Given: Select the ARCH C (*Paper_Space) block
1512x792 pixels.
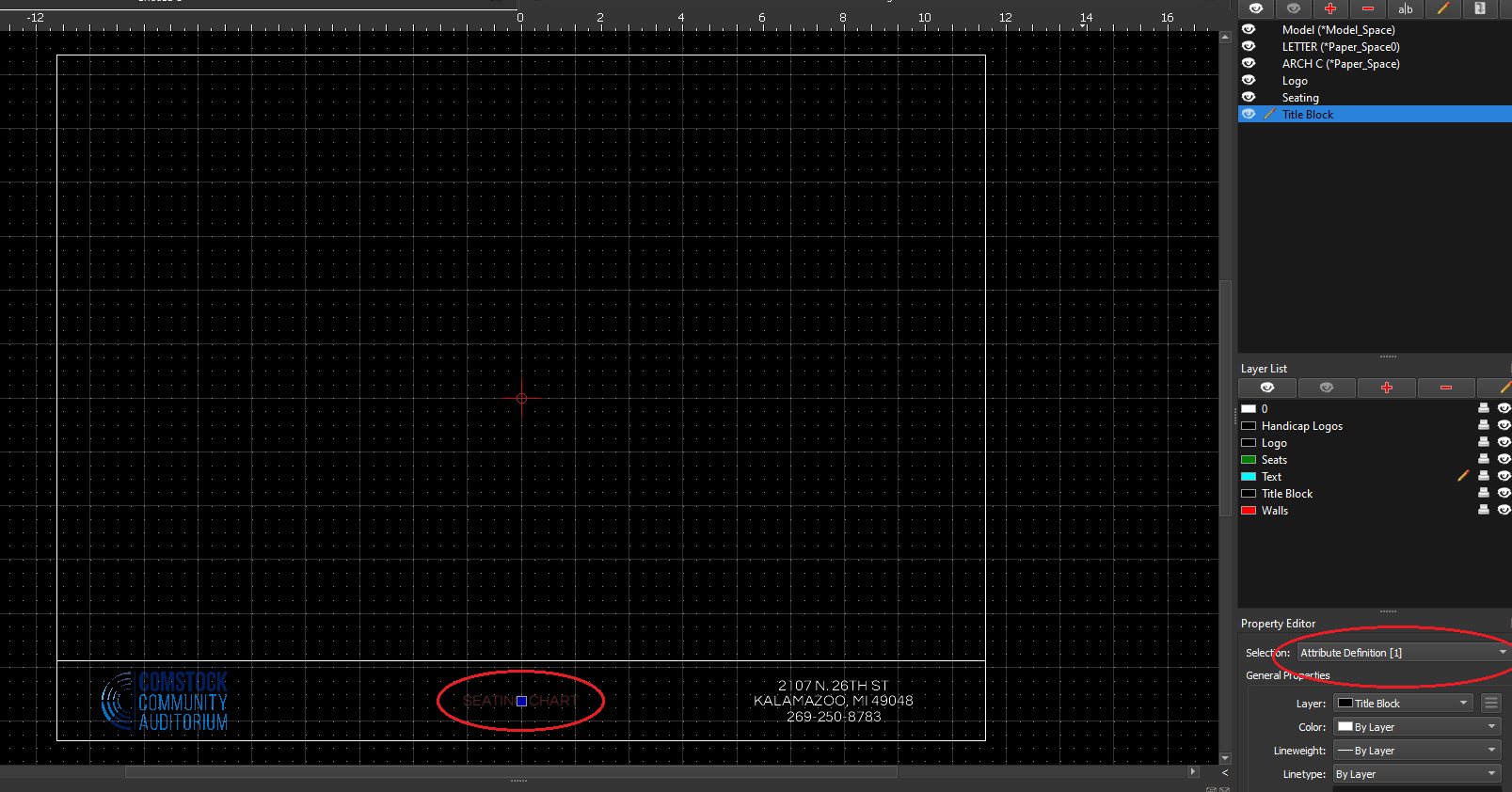Looking at the screenshot, I should [x=1341, y=64].
